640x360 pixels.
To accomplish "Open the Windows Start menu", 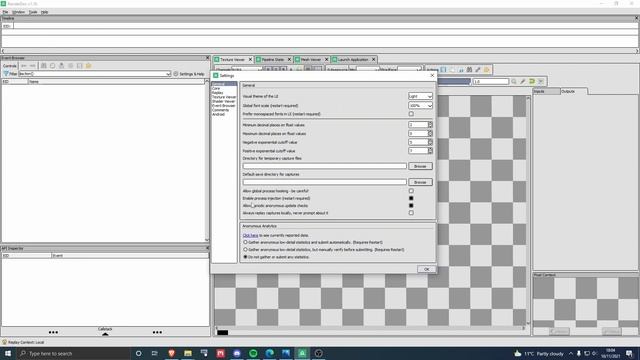I will point(8,353).
